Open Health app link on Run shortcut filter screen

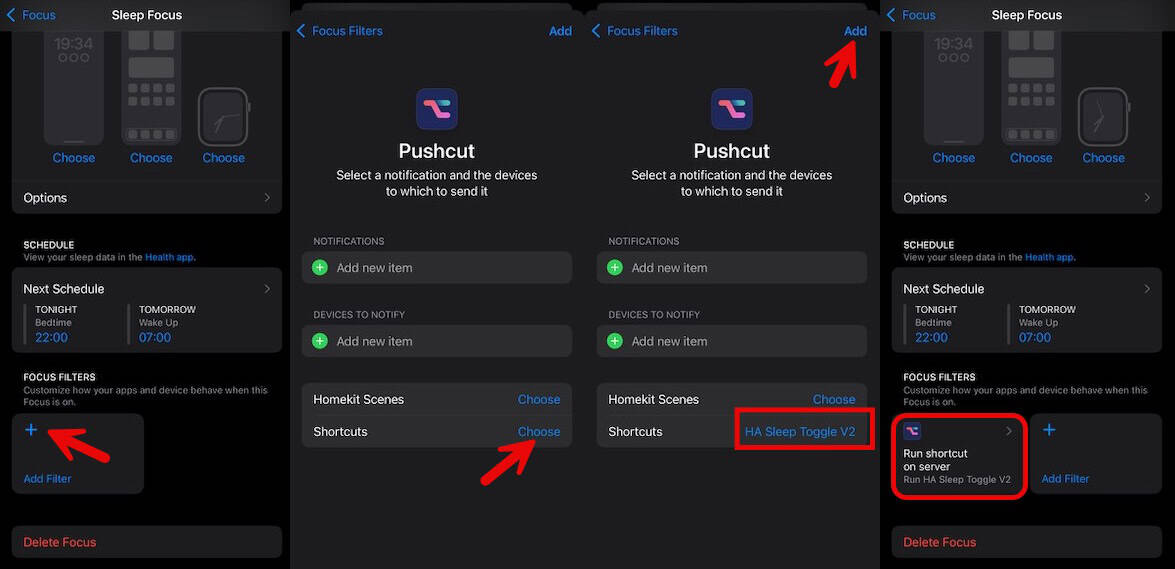coord(1049,257)
